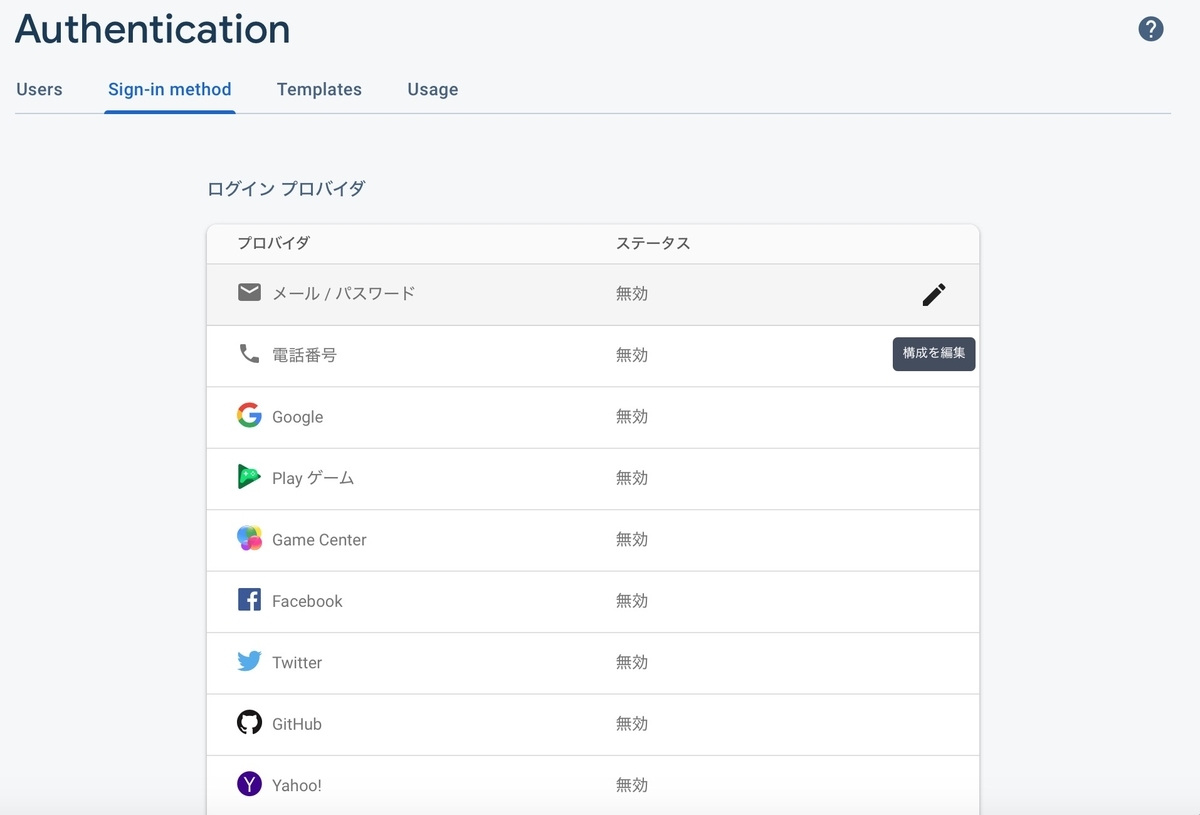Click the Google logo icon
The width and height of the screenshot is (1200, 815).
click(249, 415)
